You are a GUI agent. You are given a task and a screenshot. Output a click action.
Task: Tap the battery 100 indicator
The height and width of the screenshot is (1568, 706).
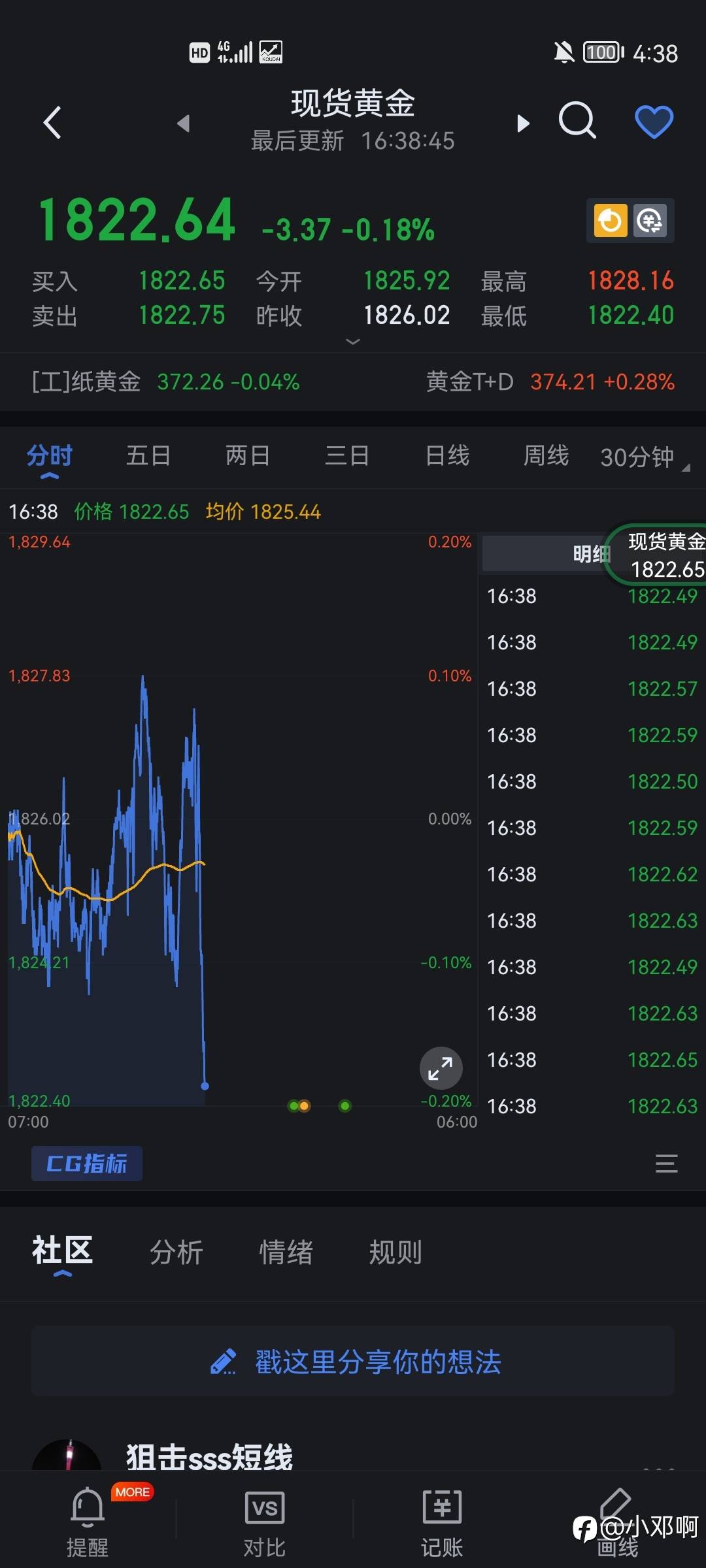point(603,52)
